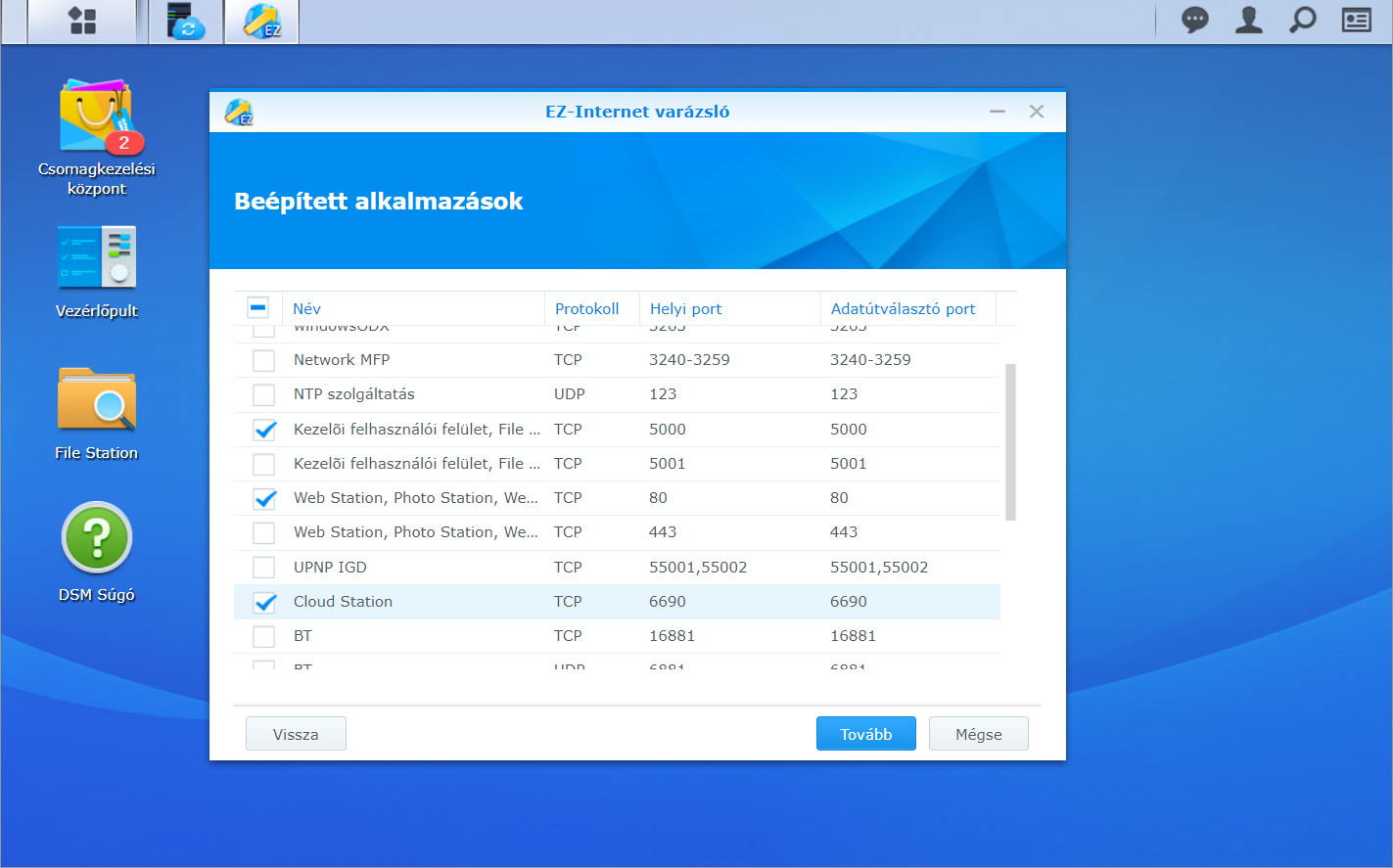The width and height of the screenshot is (1393, 868).
Task: Click the Mégse button
Action: (x=979, y=734)
